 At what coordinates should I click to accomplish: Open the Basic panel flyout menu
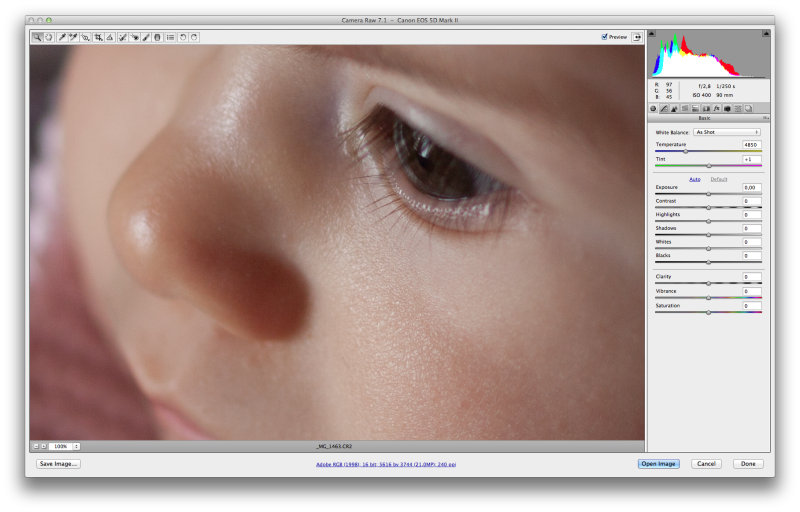[766, 118]
